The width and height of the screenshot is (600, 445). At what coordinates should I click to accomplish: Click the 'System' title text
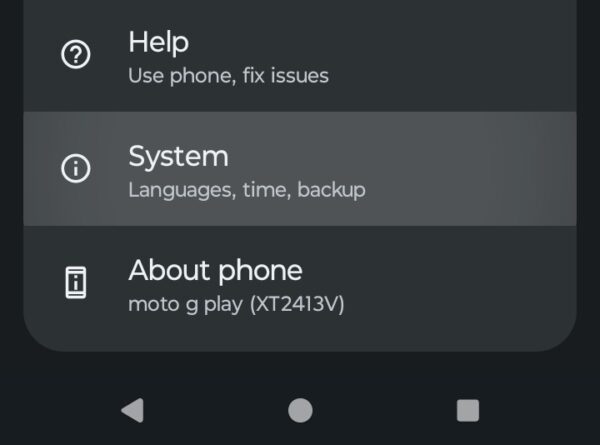(178, 157)
